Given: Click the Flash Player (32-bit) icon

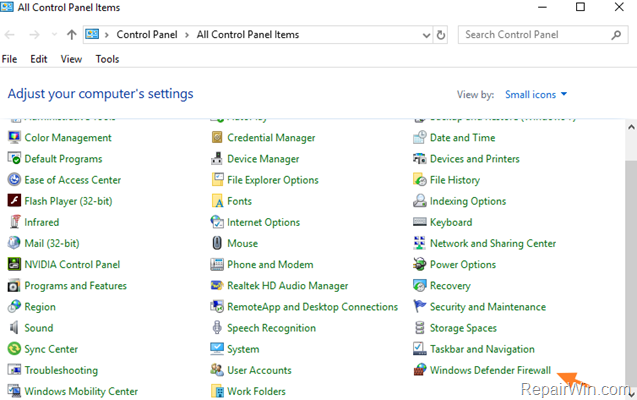Looking at the screenshot, I should (x=14, y=201).
